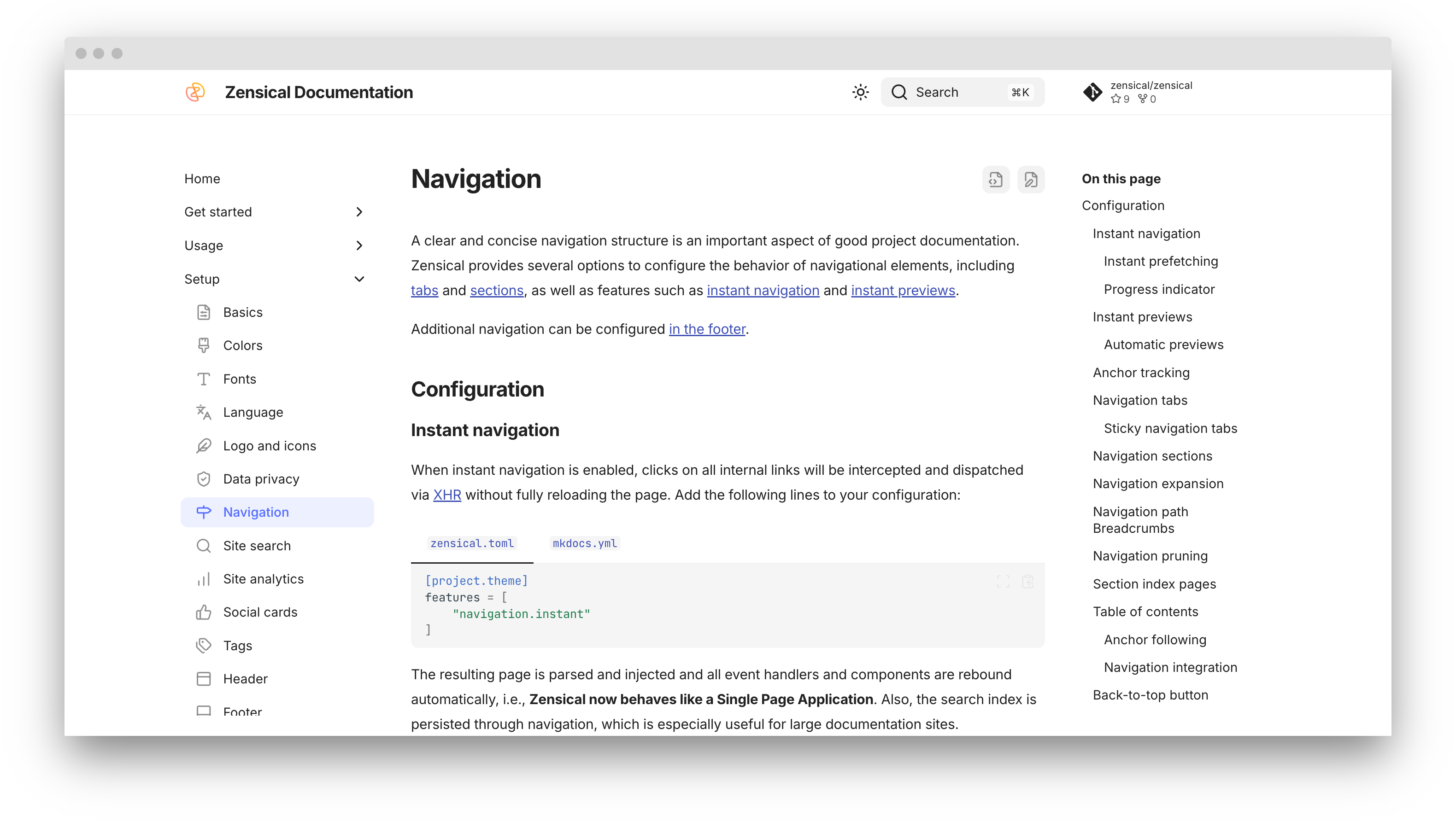
Task: Follow the 'instant previews' link
Action: pyautogui.click(x=902, y=291)
